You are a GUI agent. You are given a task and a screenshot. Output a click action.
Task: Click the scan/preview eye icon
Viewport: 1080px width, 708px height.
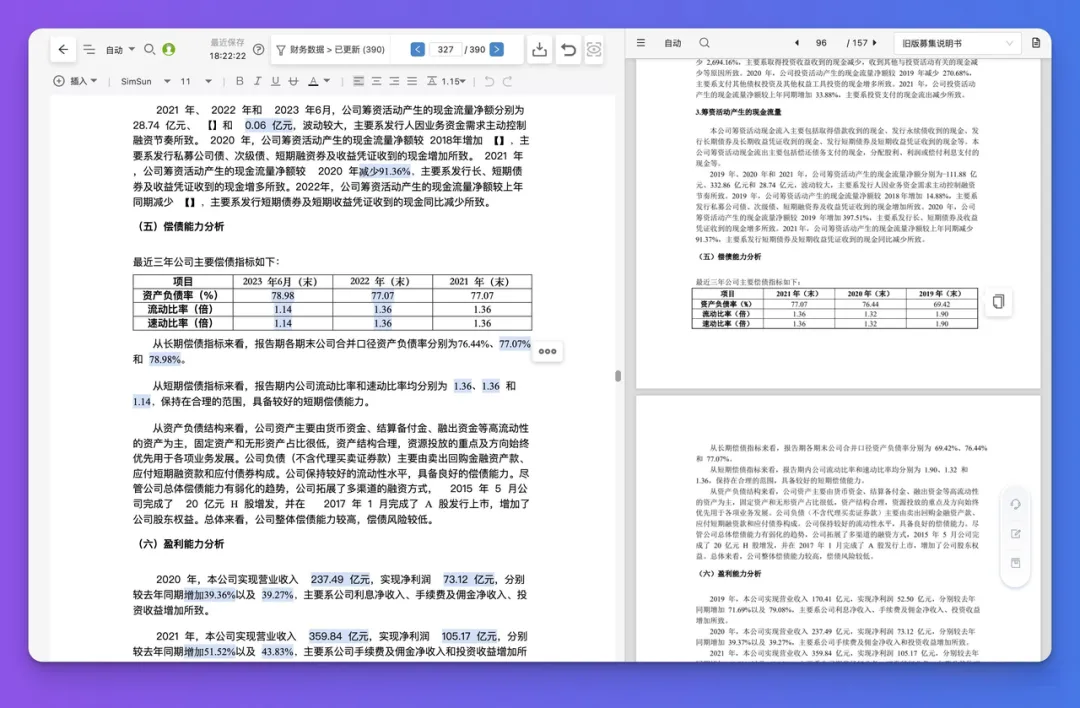tap(594, 50)
